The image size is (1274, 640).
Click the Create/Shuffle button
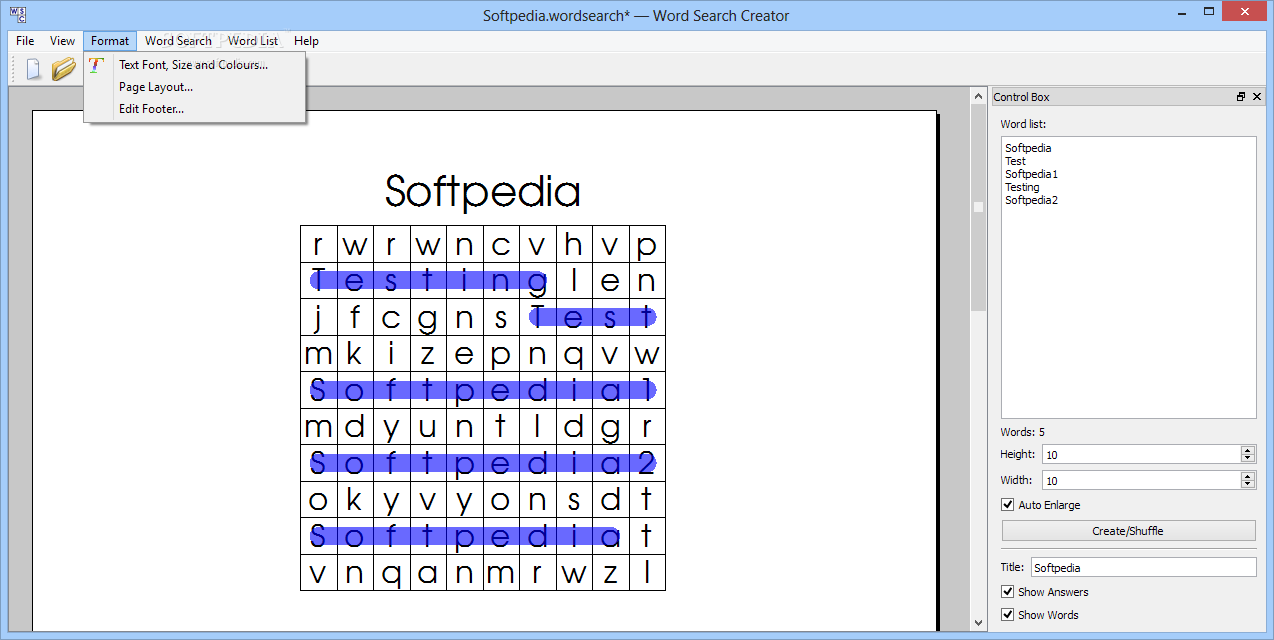click(1128, 531)
